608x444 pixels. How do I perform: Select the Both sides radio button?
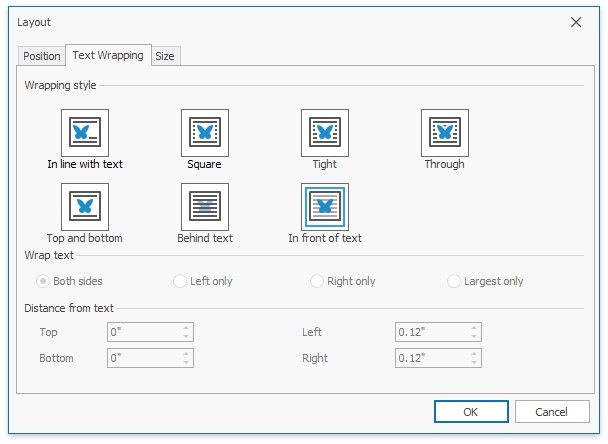tap(42, 281)
